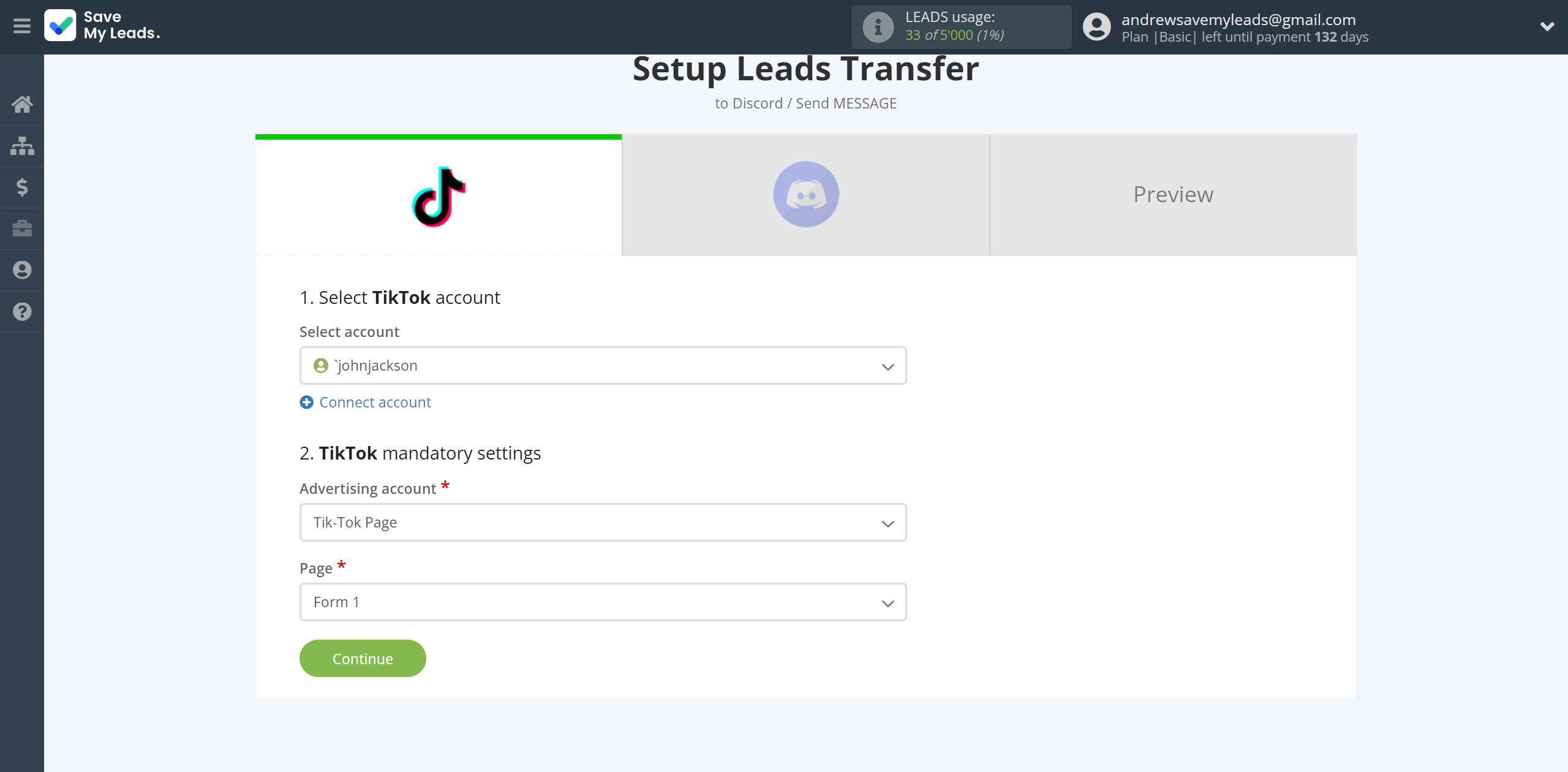Image resolution: width=1568 pixels, height=772 pixels.
Task: Click the Discord icon in setup wizard
Action: [x=806, y=194]
